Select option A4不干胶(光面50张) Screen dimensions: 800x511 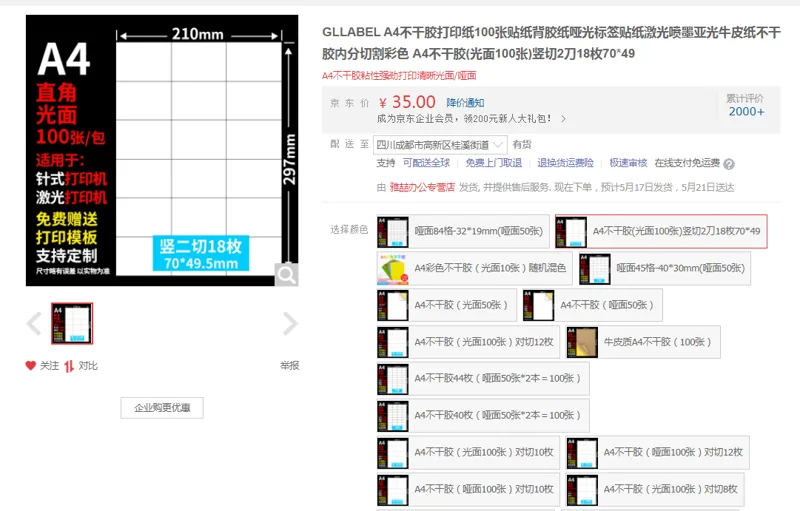coord(447,305)
